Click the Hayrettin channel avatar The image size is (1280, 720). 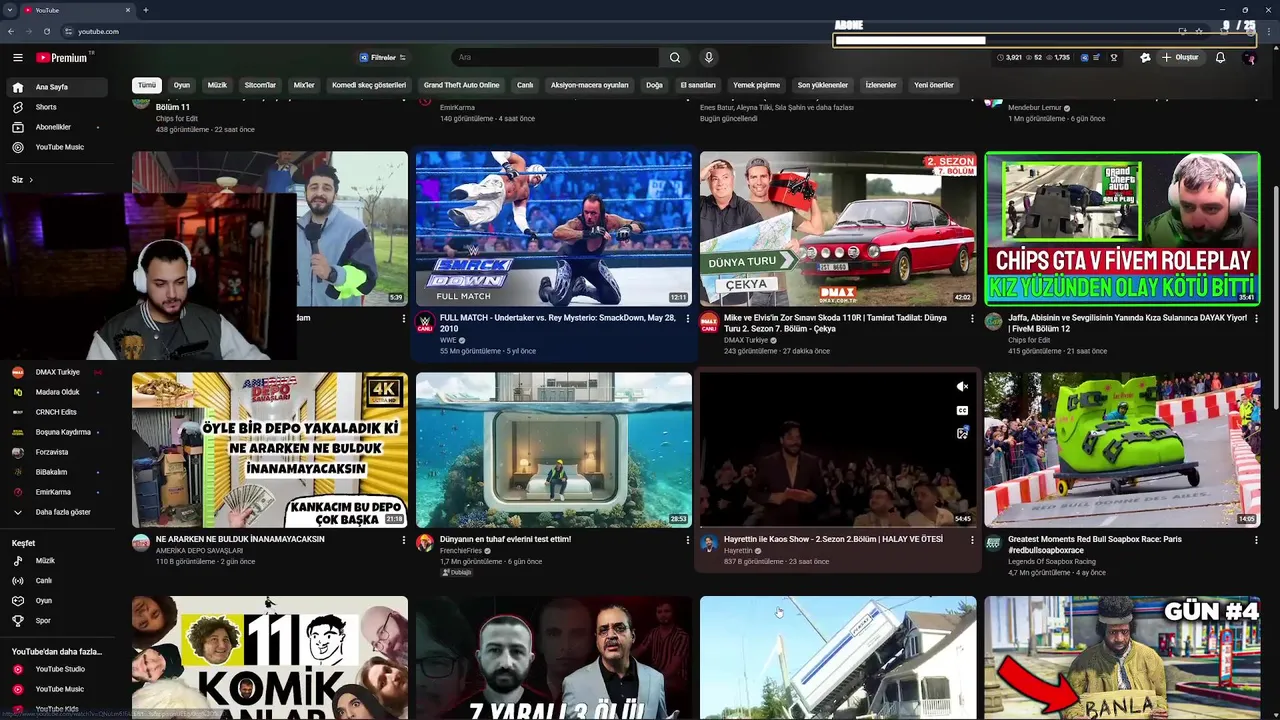(709, 543)
